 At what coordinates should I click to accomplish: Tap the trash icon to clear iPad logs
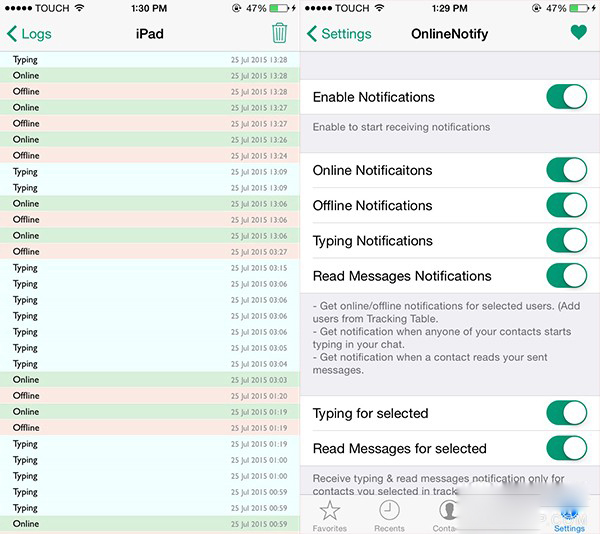pyautogui.click(x=279, y=33)
